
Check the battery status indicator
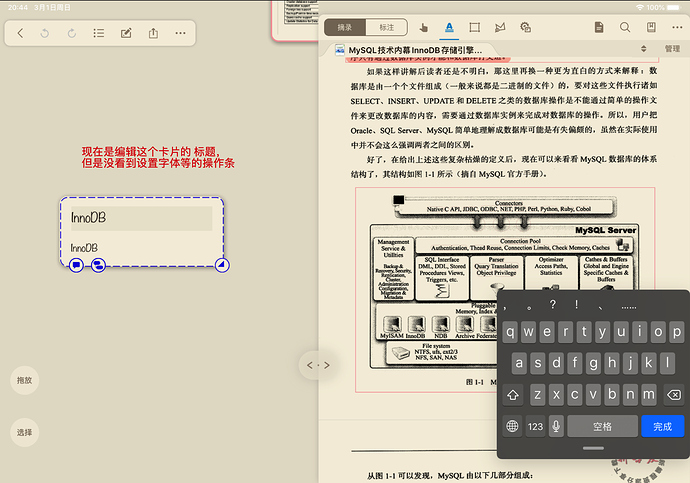(x=674, y=7)
